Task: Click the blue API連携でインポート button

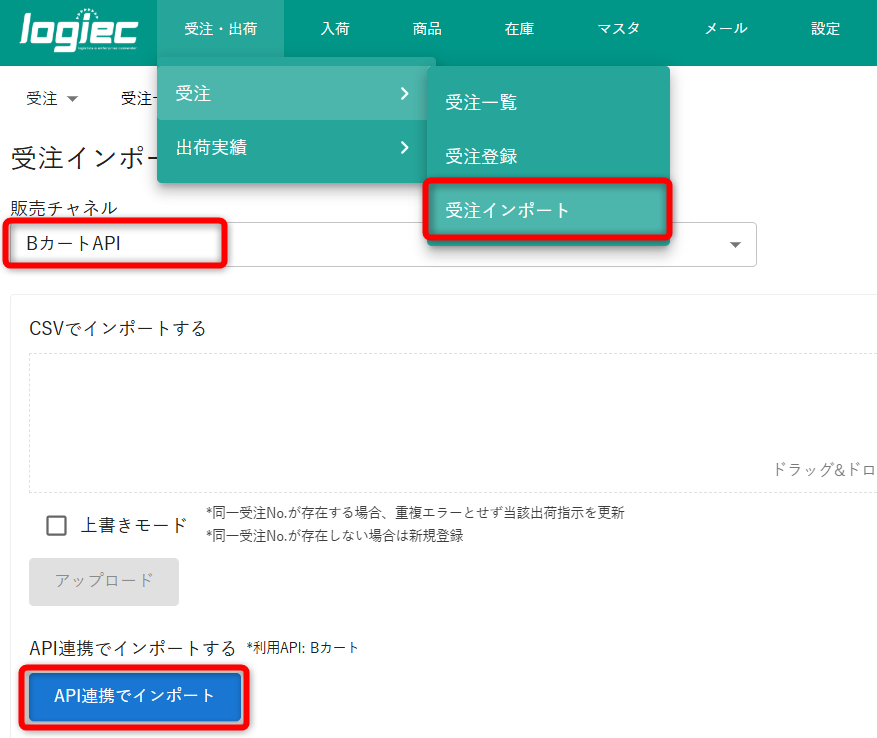Action: 135,696
